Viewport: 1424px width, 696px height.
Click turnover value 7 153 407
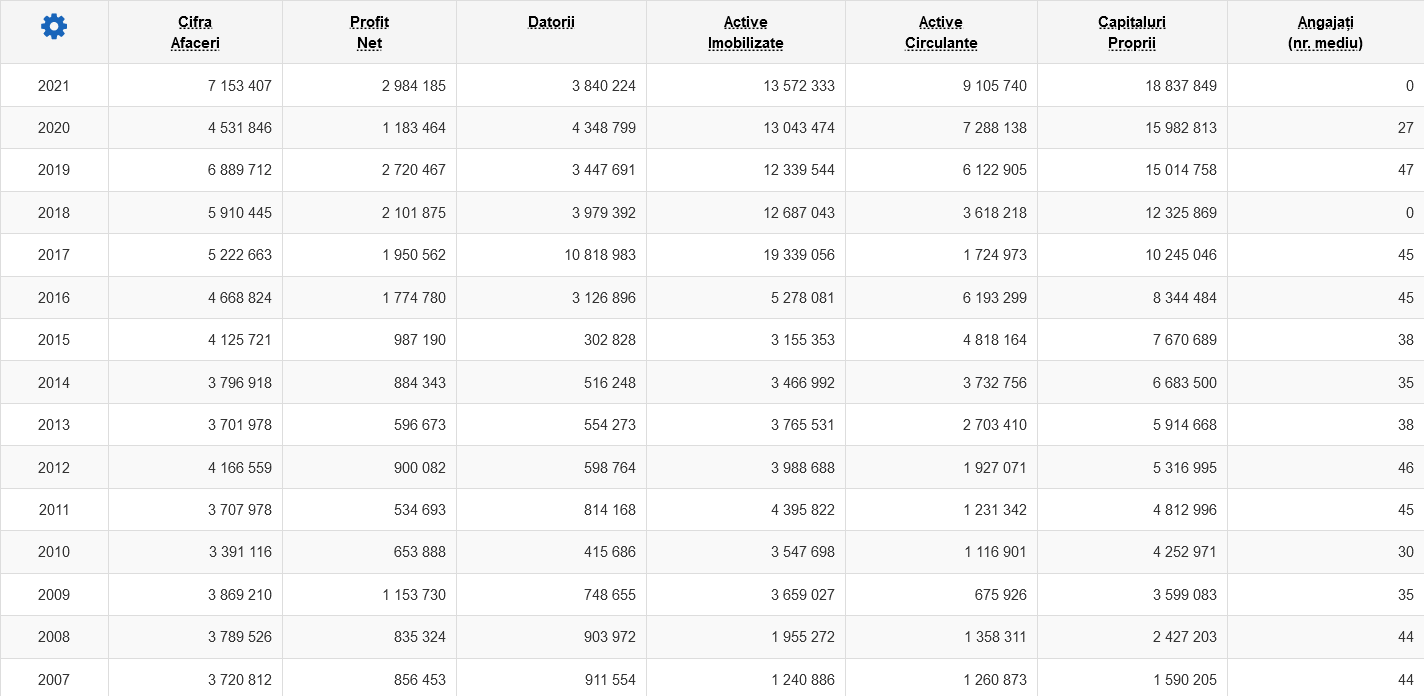[240, 86]
